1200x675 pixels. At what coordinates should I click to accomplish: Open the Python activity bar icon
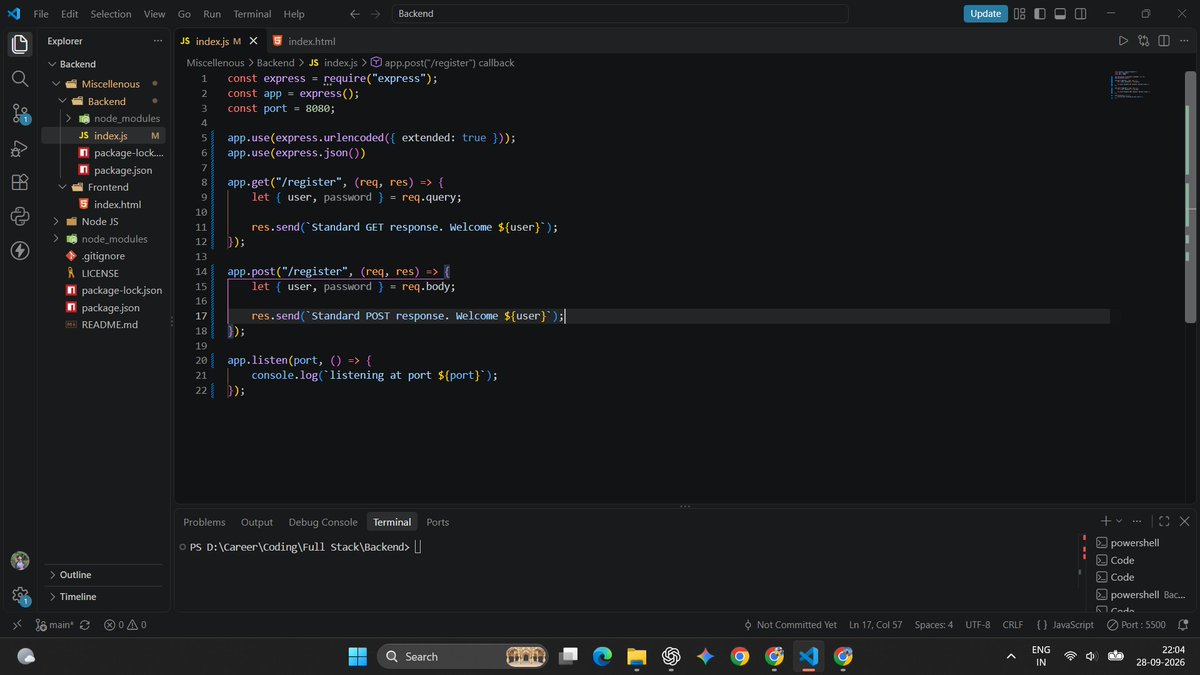20,216
